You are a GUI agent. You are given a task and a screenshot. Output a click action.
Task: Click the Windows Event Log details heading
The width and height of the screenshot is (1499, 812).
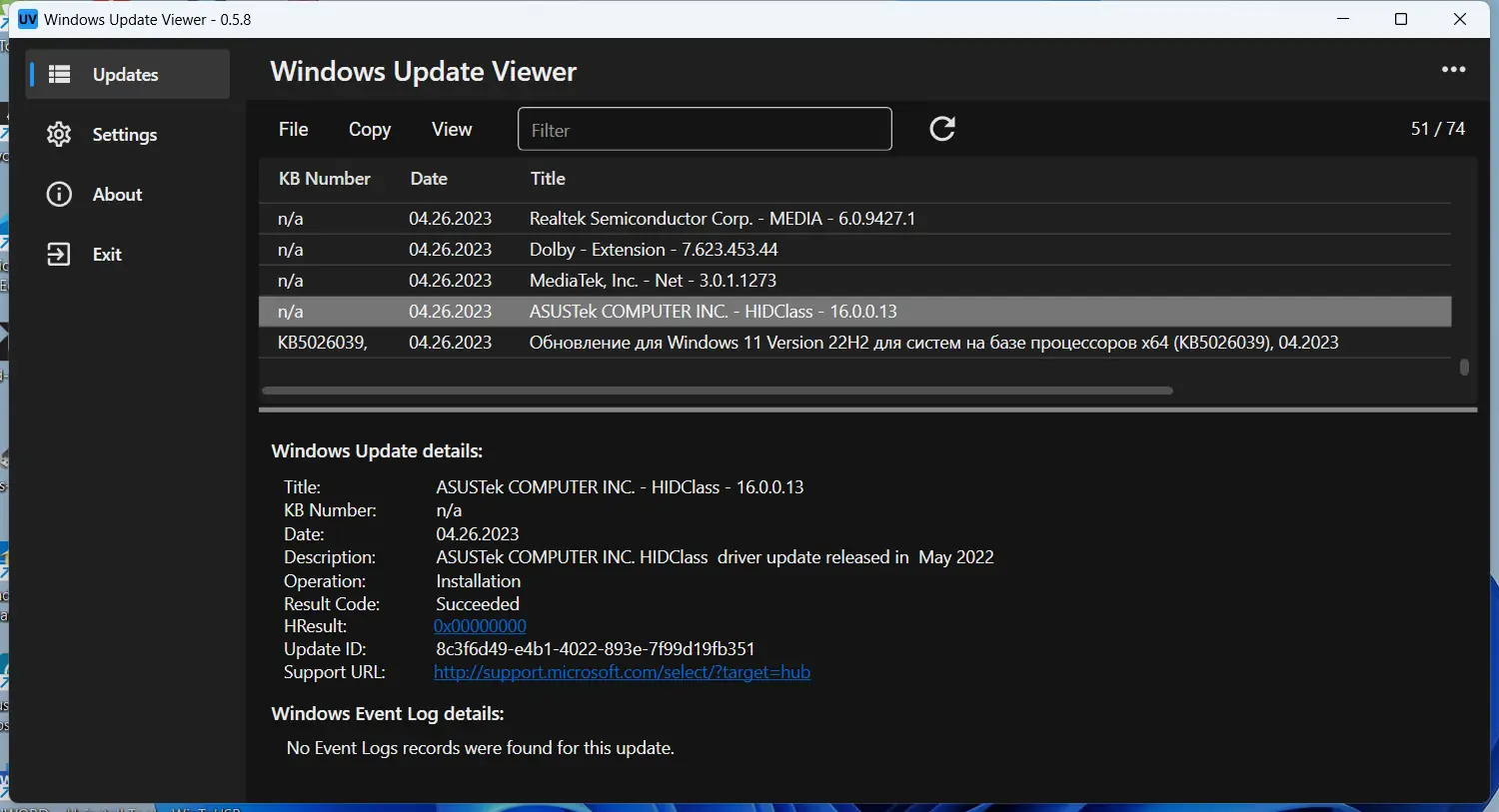pyautogui.click(x=388, y=714)
